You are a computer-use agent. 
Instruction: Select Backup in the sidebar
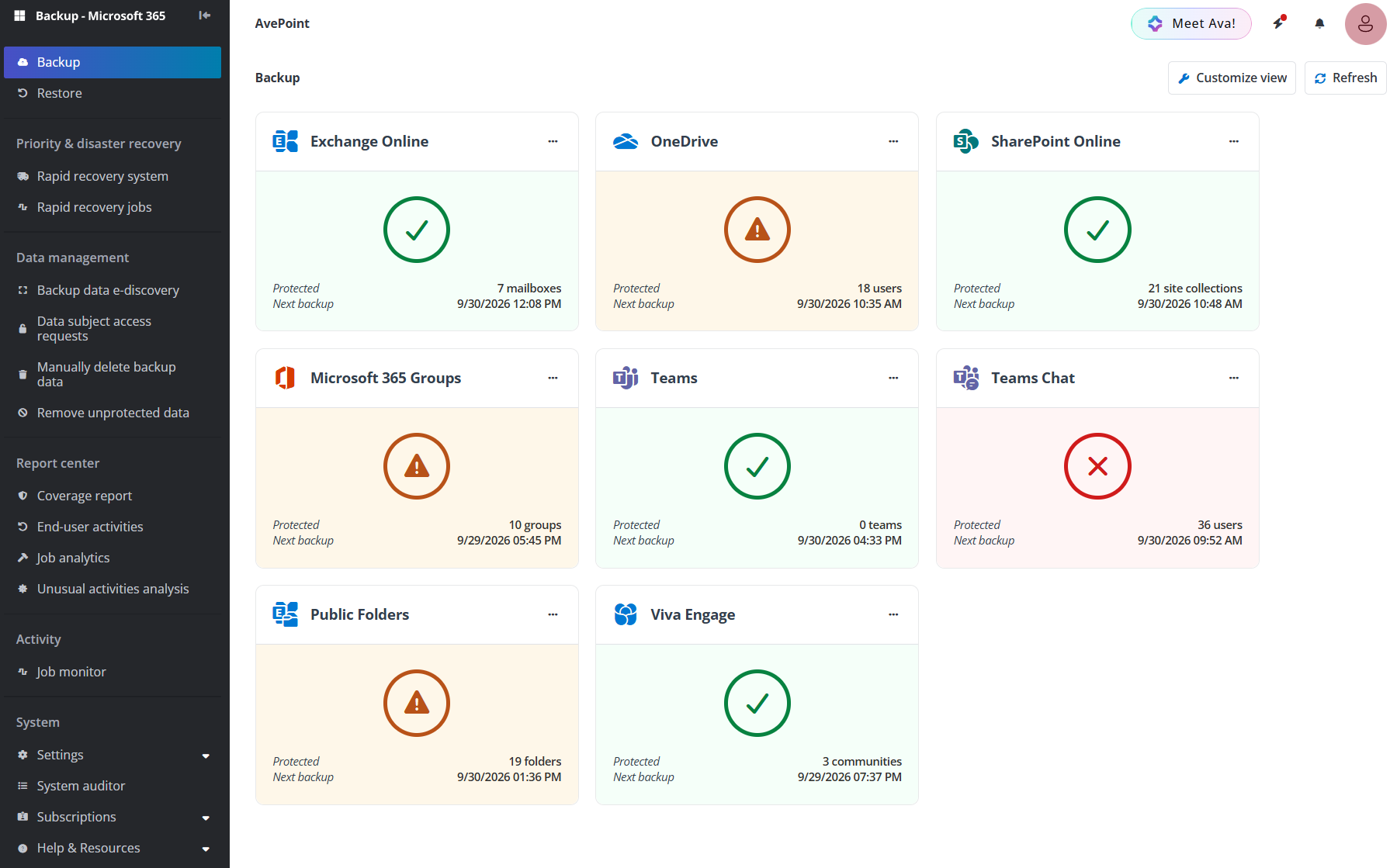pyautogui.click(x=113, y=62)
